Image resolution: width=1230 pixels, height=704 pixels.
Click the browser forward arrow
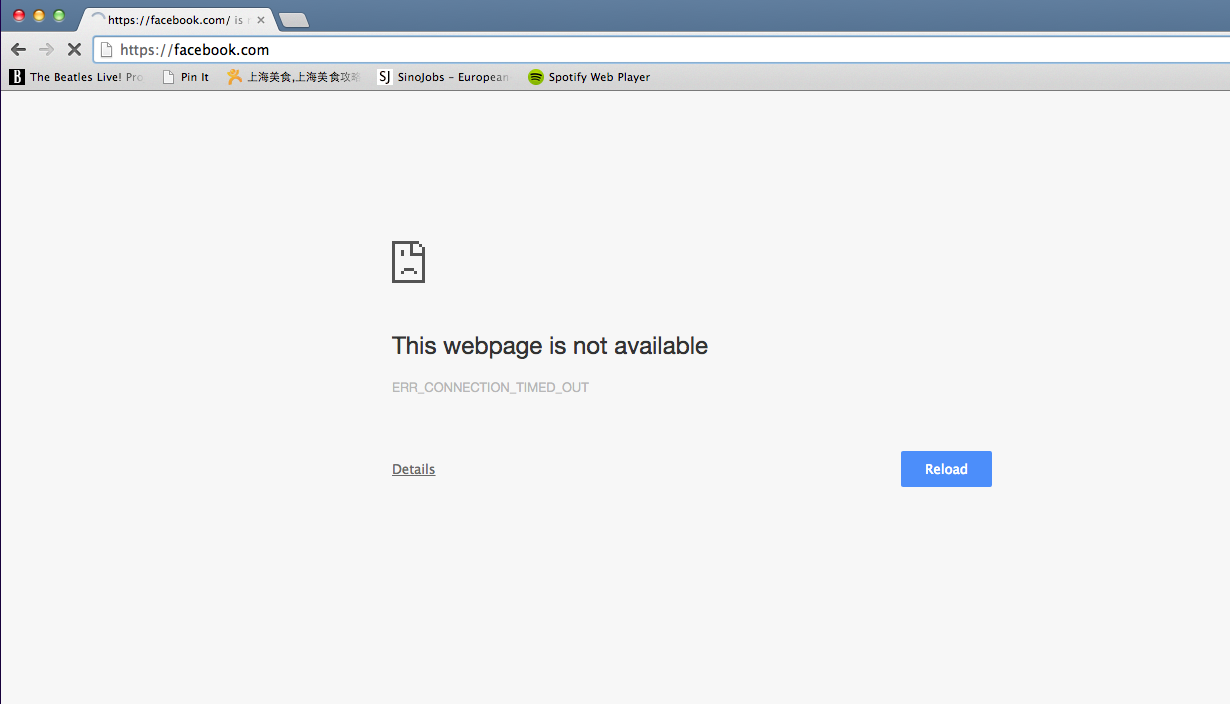[46, 49]
